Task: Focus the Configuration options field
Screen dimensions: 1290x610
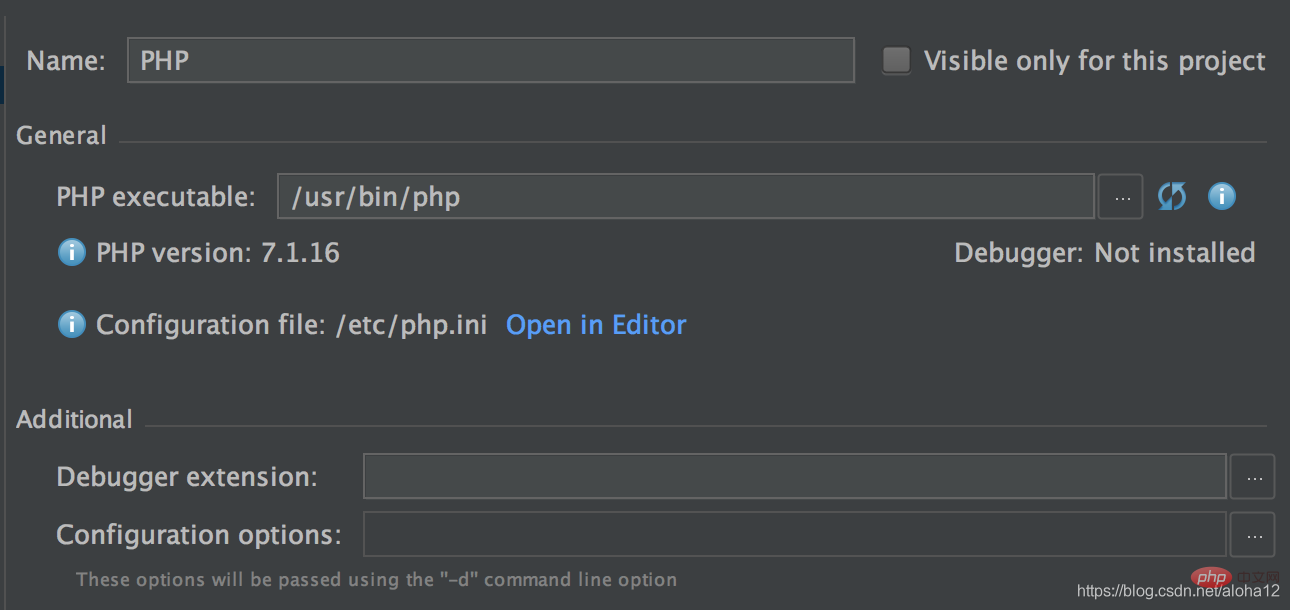Action: (795, 534)
